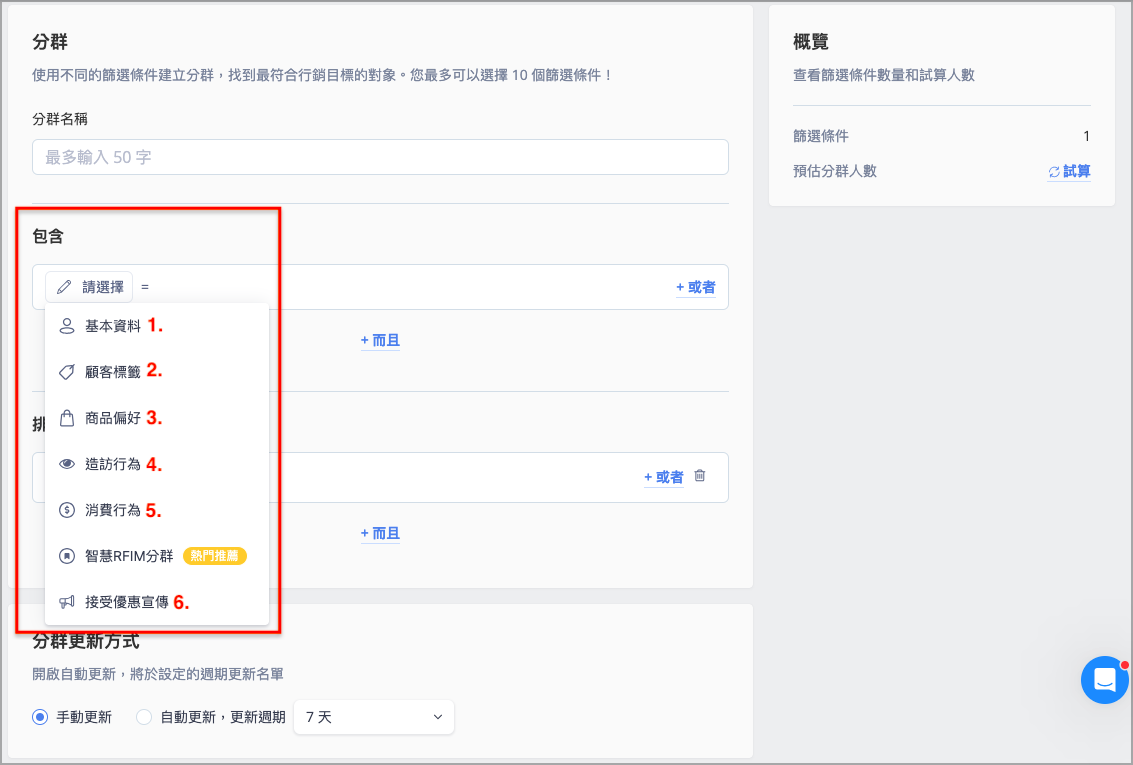
Task: Add 而且 condition under exclusion section
Action: pos(380,533)
